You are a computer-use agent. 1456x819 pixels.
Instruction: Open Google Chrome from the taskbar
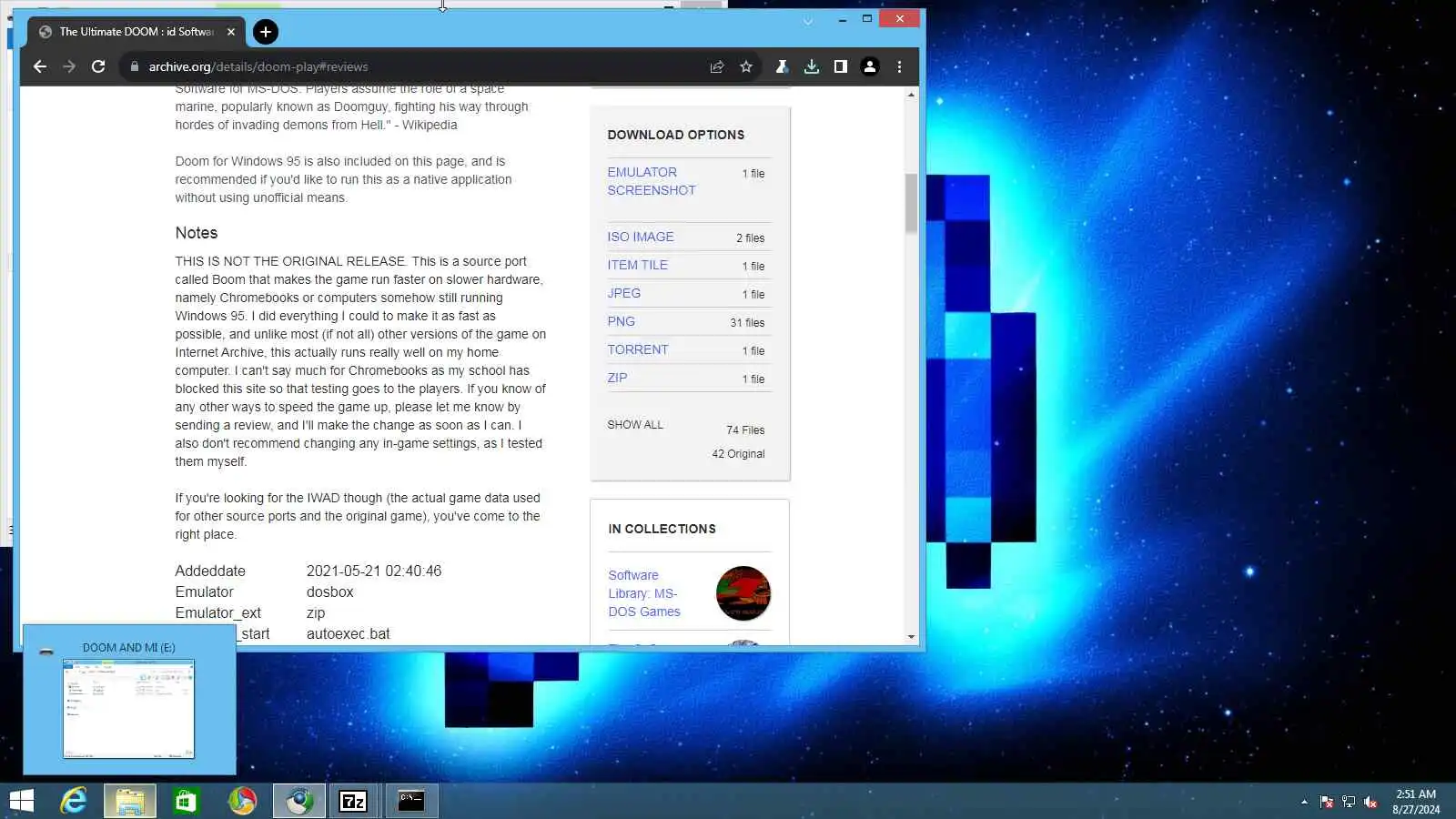coord(242,801)
